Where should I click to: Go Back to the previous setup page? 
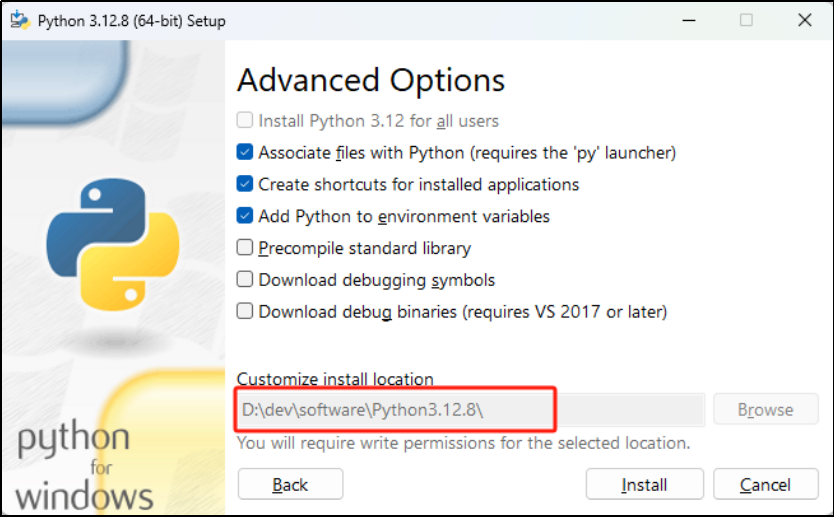[290, 484]
